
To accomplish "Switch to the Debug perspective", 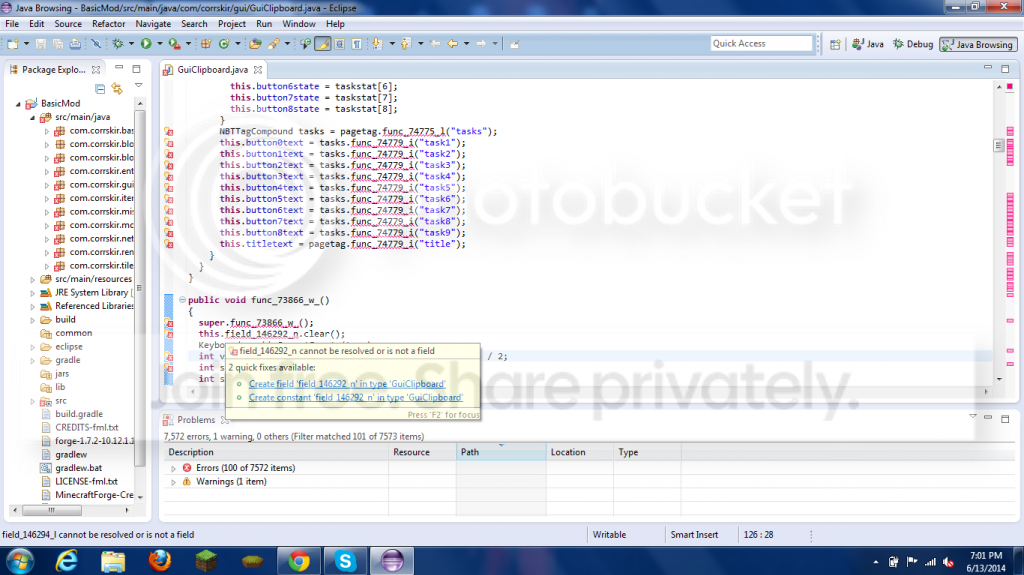I will tap(912, 44).
